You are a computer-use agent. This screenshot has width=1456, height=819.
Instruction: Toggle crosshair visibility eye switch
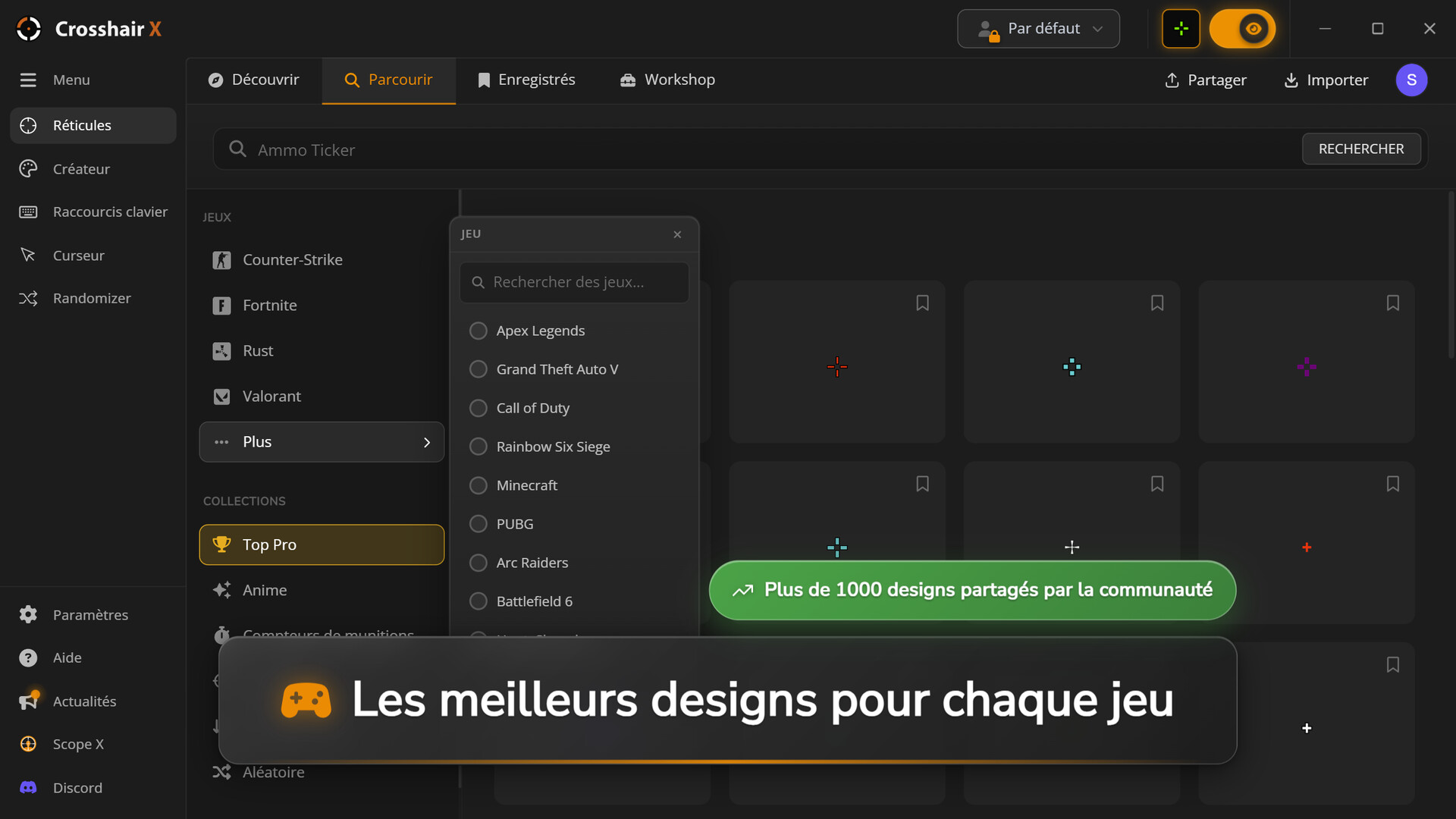(x=1242, y=29)
